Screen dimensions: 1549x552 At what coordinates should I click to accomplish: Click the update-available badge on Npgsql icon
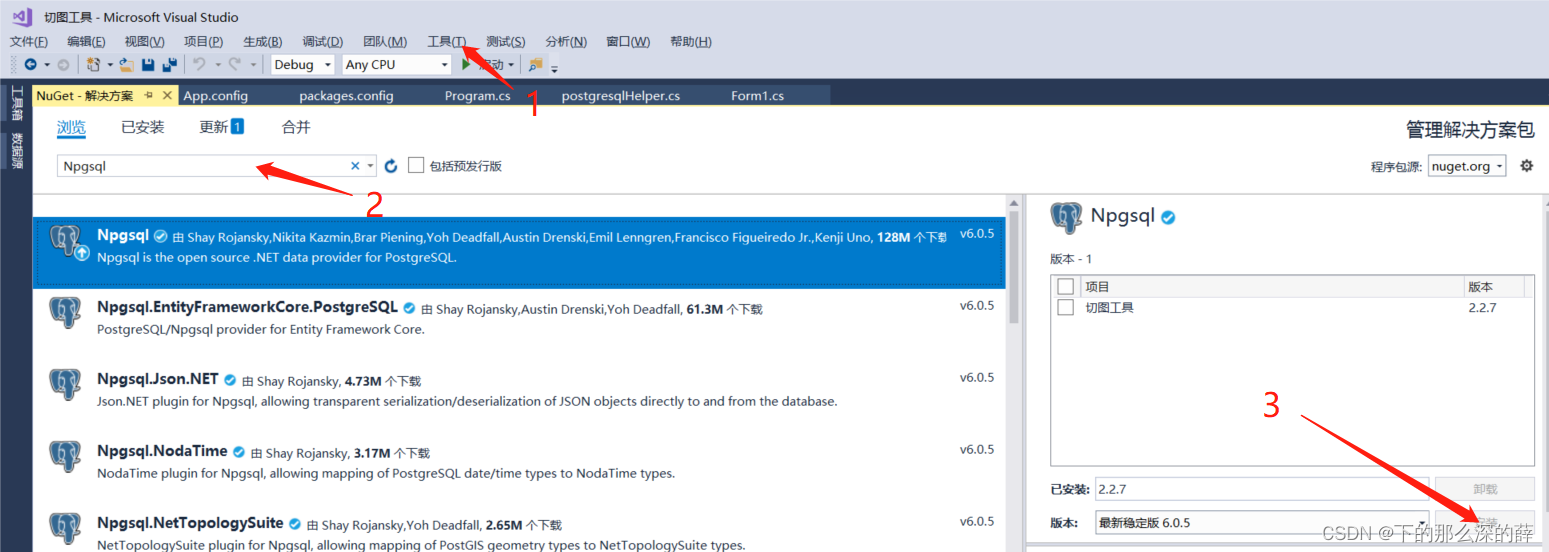82,253
